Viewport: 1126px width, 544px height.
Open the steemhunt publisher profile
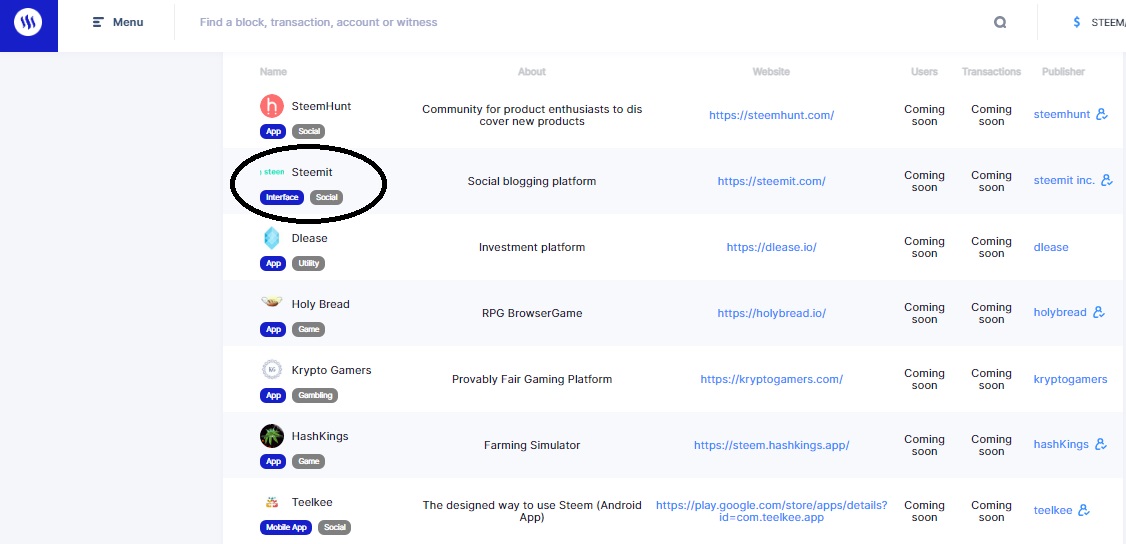(x=1061, y=114)
